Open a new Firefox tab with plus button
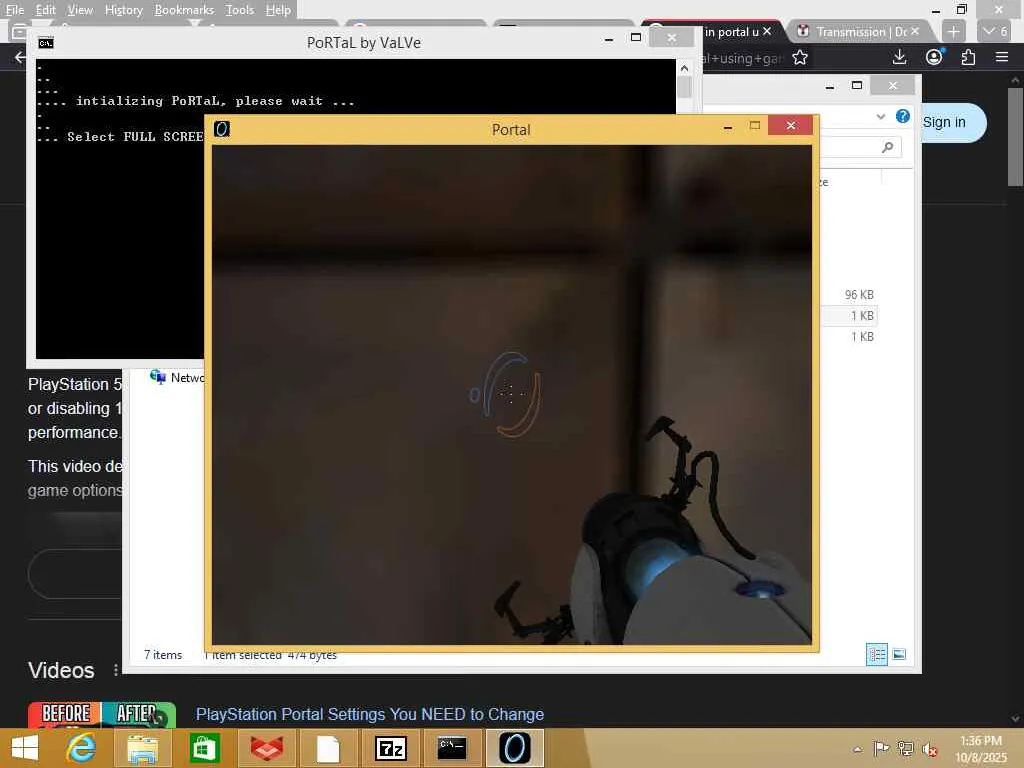 pos(953,31)
